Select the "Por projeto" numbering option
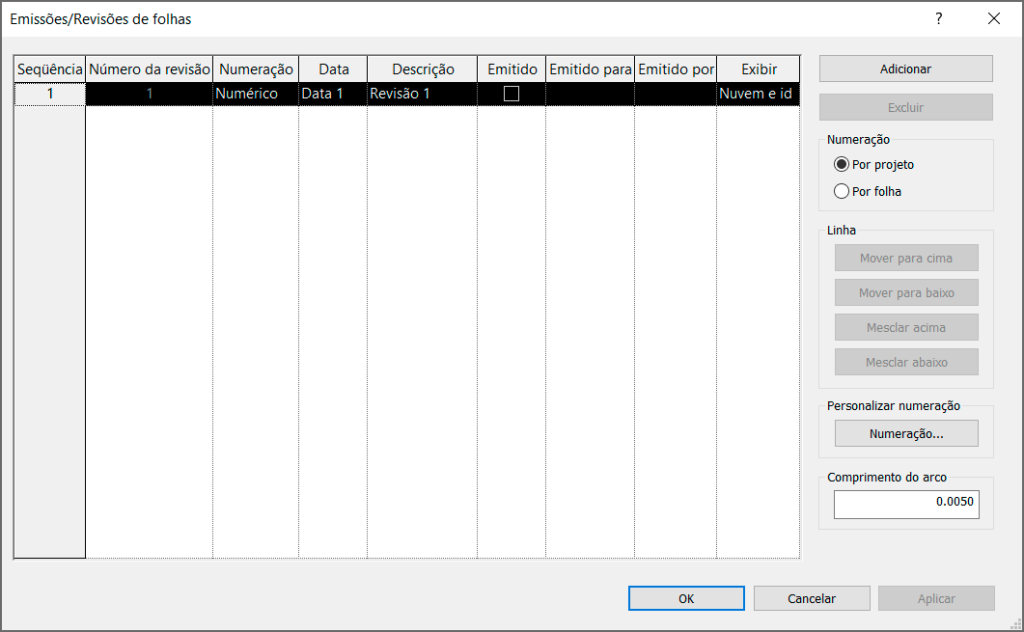Screen dimensions: 1024x632 click(841, 164)
